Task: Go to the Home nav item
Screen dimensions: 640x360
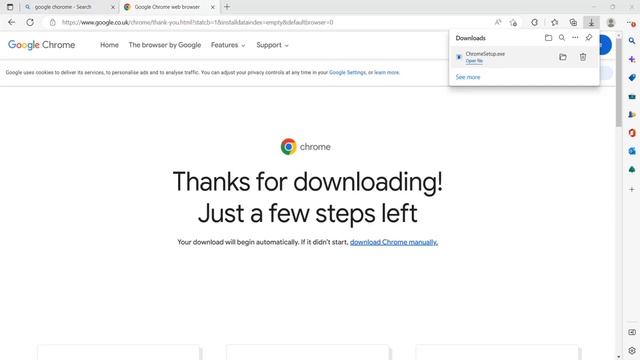Action: [x=109, y=45]
